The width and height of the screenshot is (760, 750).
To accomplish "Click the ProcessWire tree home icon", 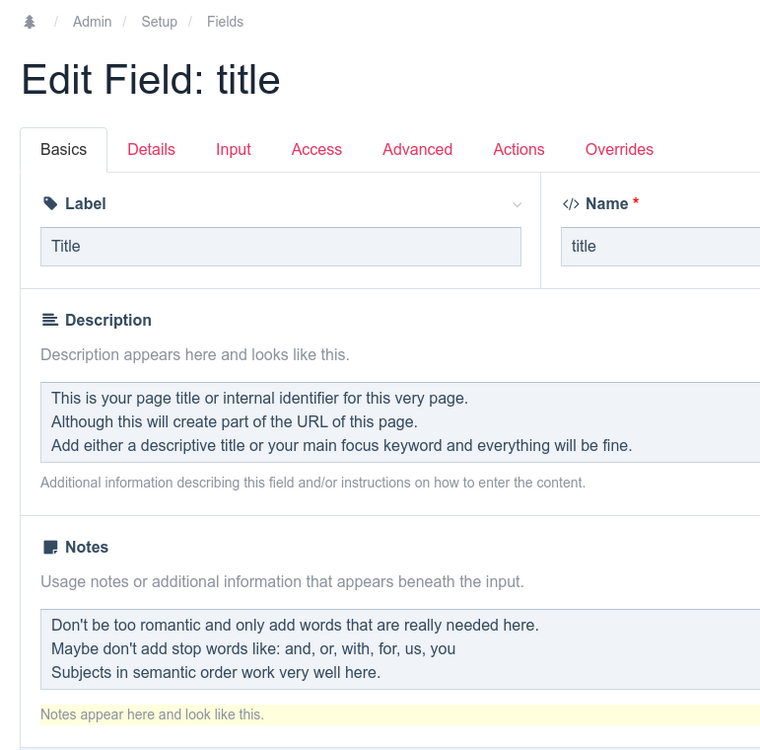I will point(30,22).
